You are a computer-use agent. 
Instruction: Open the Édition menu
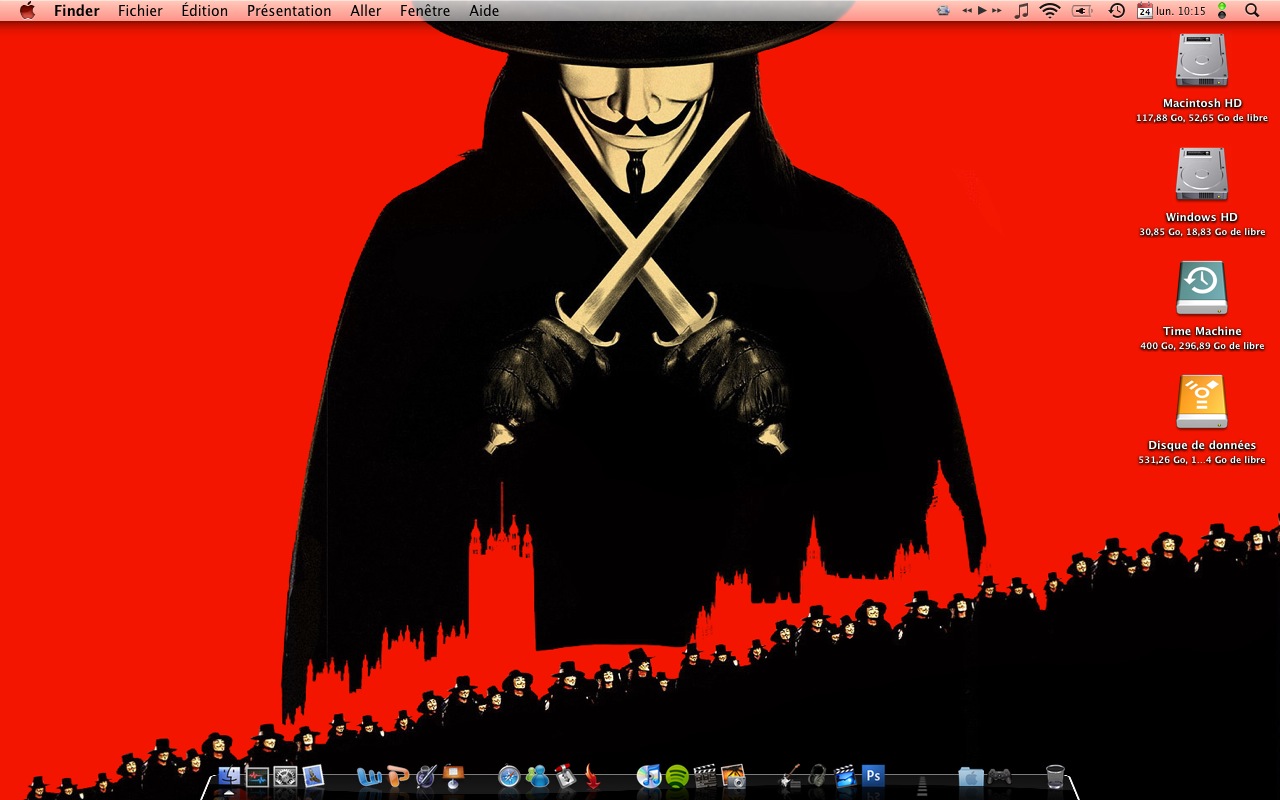[x=205, y=11]
